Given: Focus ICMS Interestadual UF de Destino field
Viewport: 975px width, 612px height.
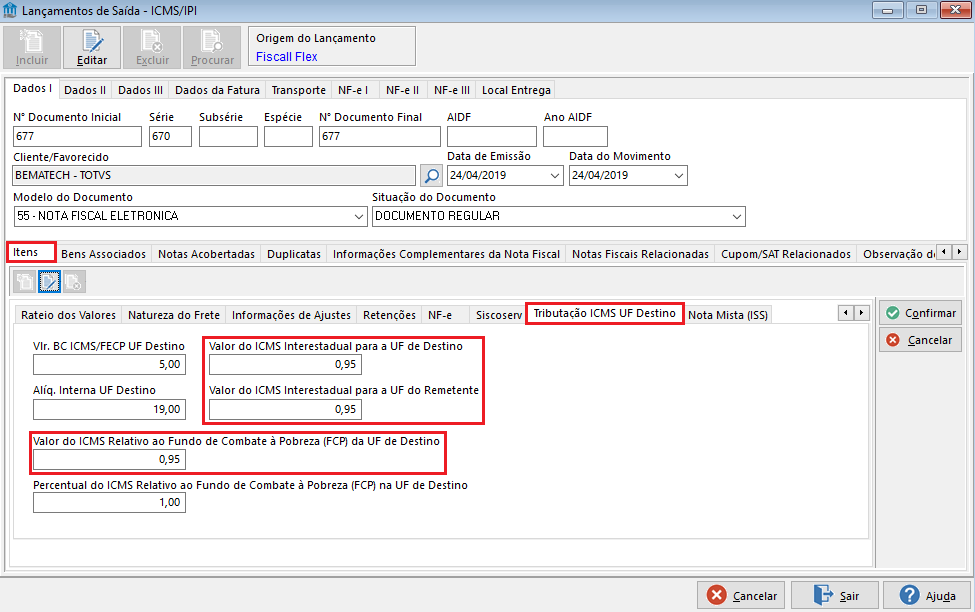Looking at the screenshot, I should tap(285, 364).
